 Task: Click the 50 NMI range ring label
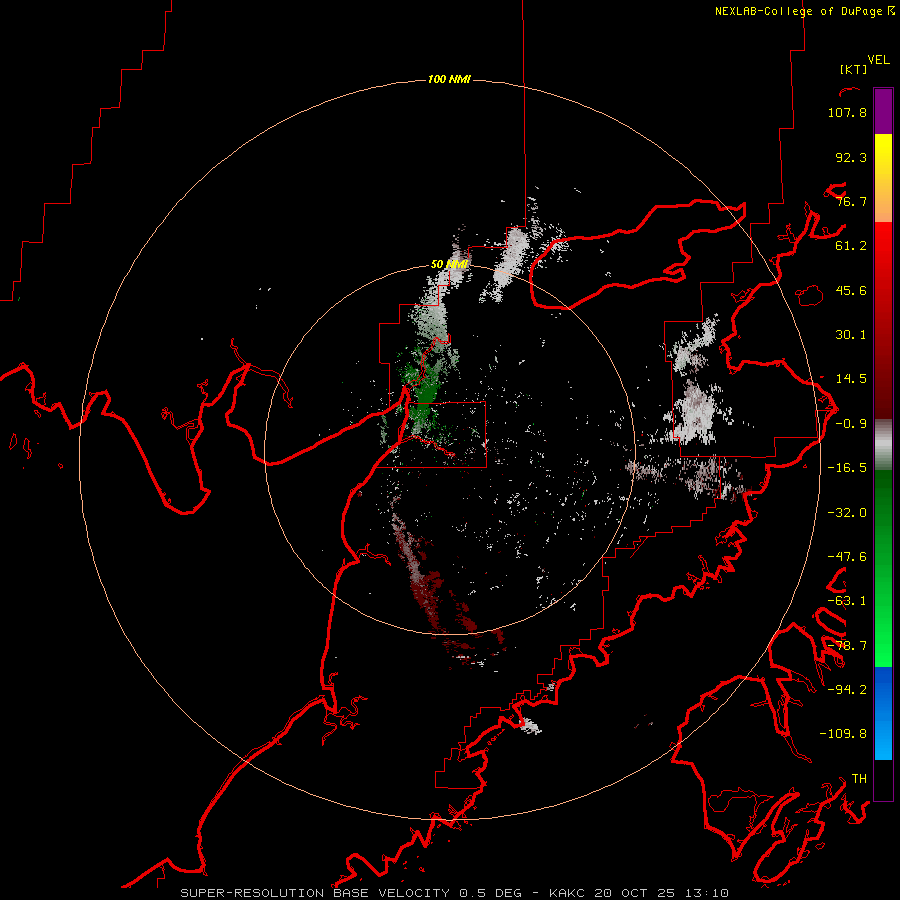pyautogui.click(x=449, y=264)
